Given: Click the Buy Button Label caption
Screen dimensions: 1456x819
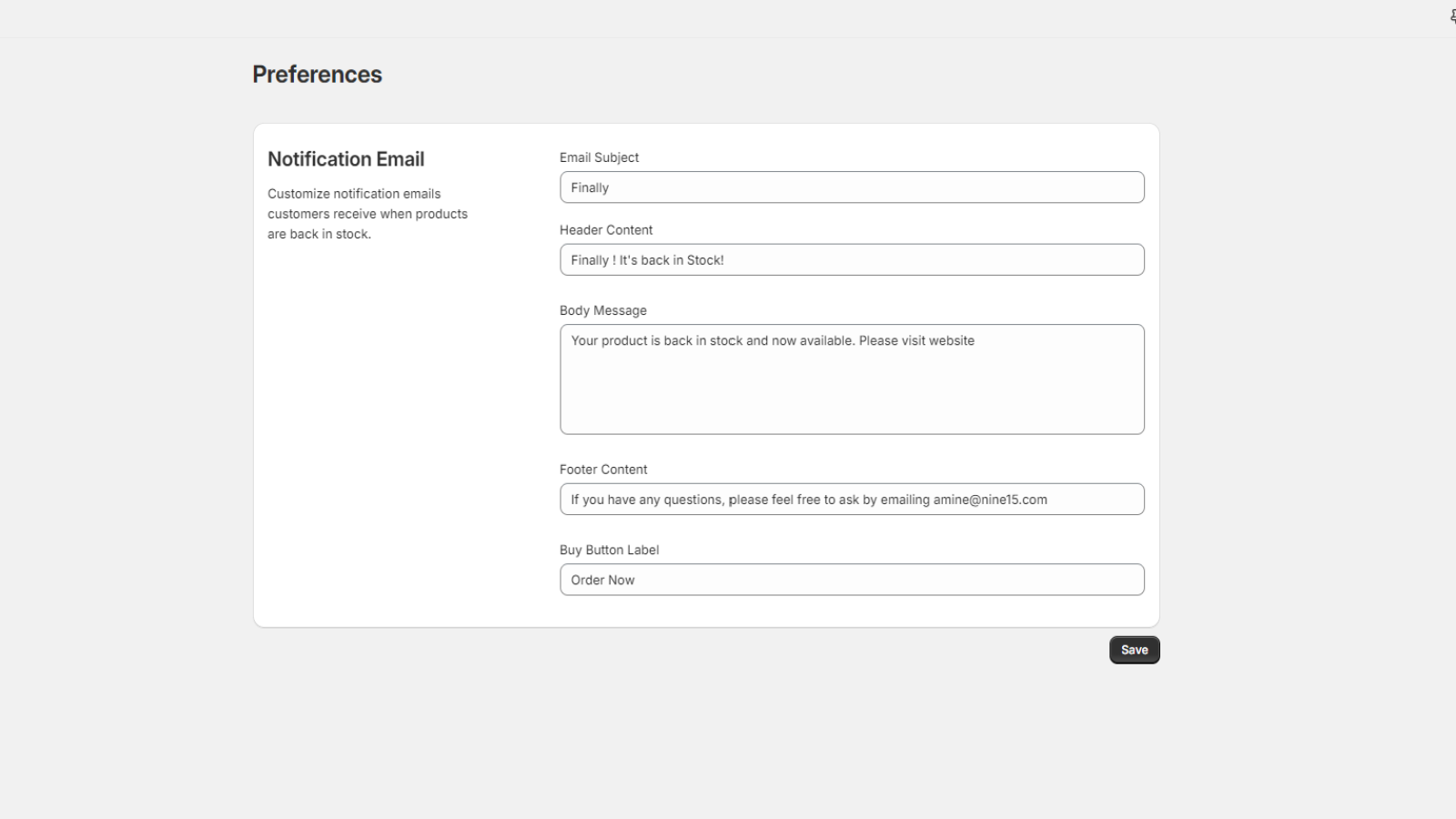Looking at the screenshot, I should [x=609, y=550].
